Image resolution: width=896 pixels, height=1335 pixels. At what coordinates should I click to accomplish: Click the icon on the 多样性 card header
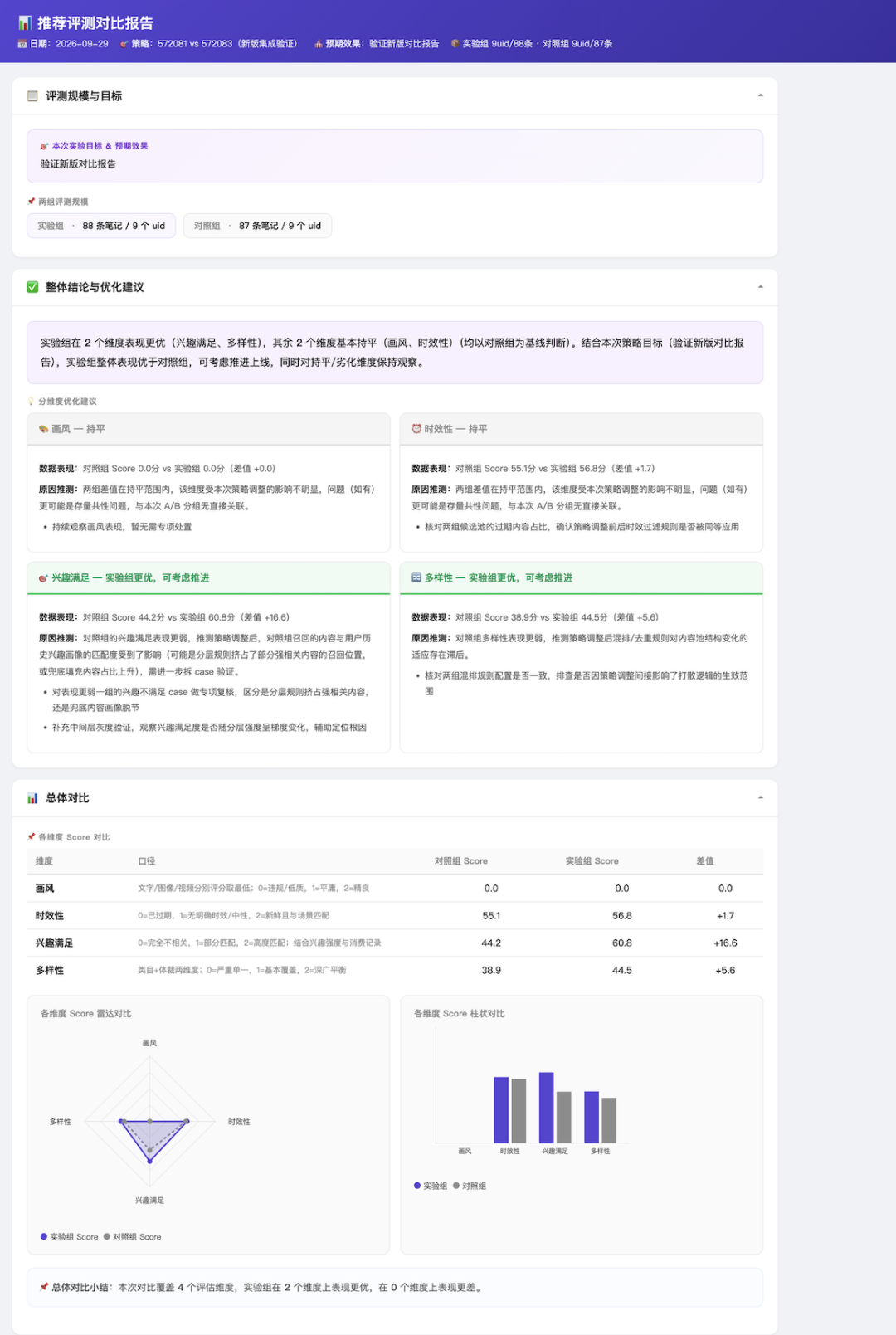click(x=416, y=578)
